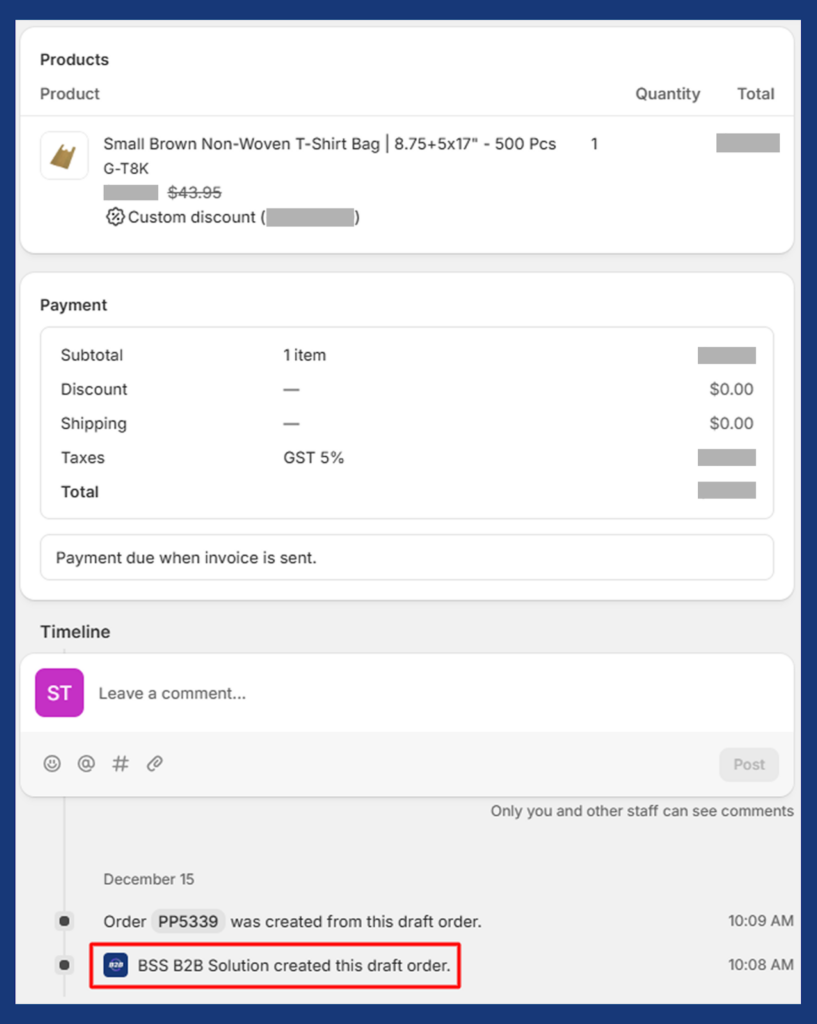Click the struck-through $43.95 price
The width and height of the screenshot is (817, 1024).
click(195, 193)
